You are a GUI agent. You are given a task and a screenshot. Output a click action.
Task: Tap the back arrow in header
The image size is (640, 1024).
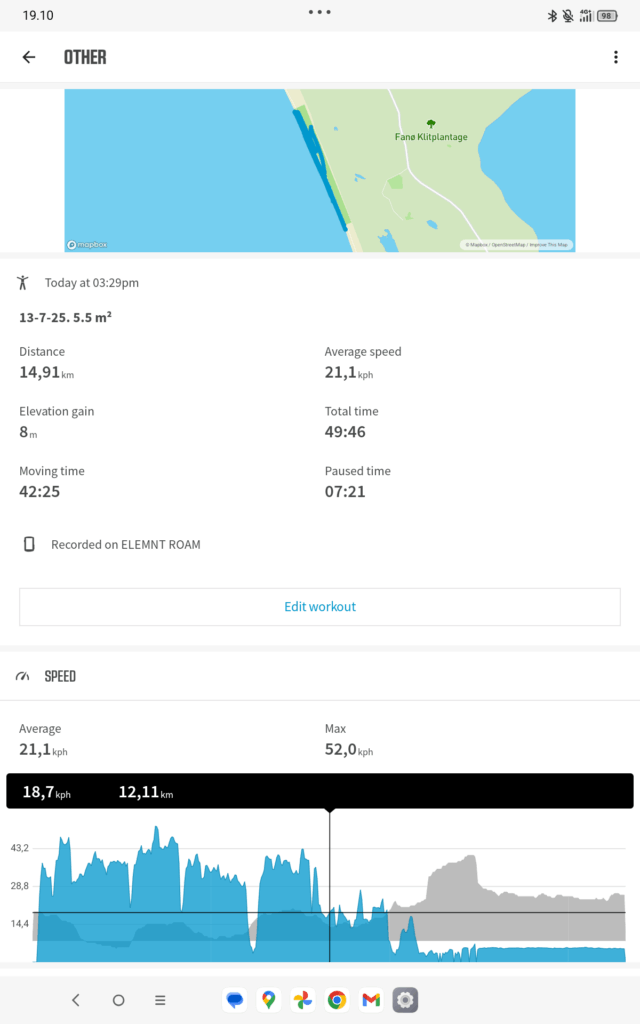click(x=29, y=57)
